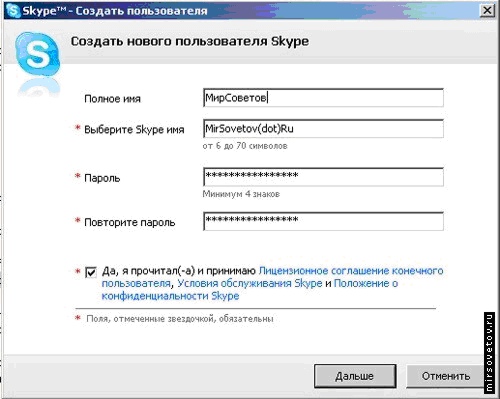Uncheck the license agreement acceptance checkbox

coord(91,272)
